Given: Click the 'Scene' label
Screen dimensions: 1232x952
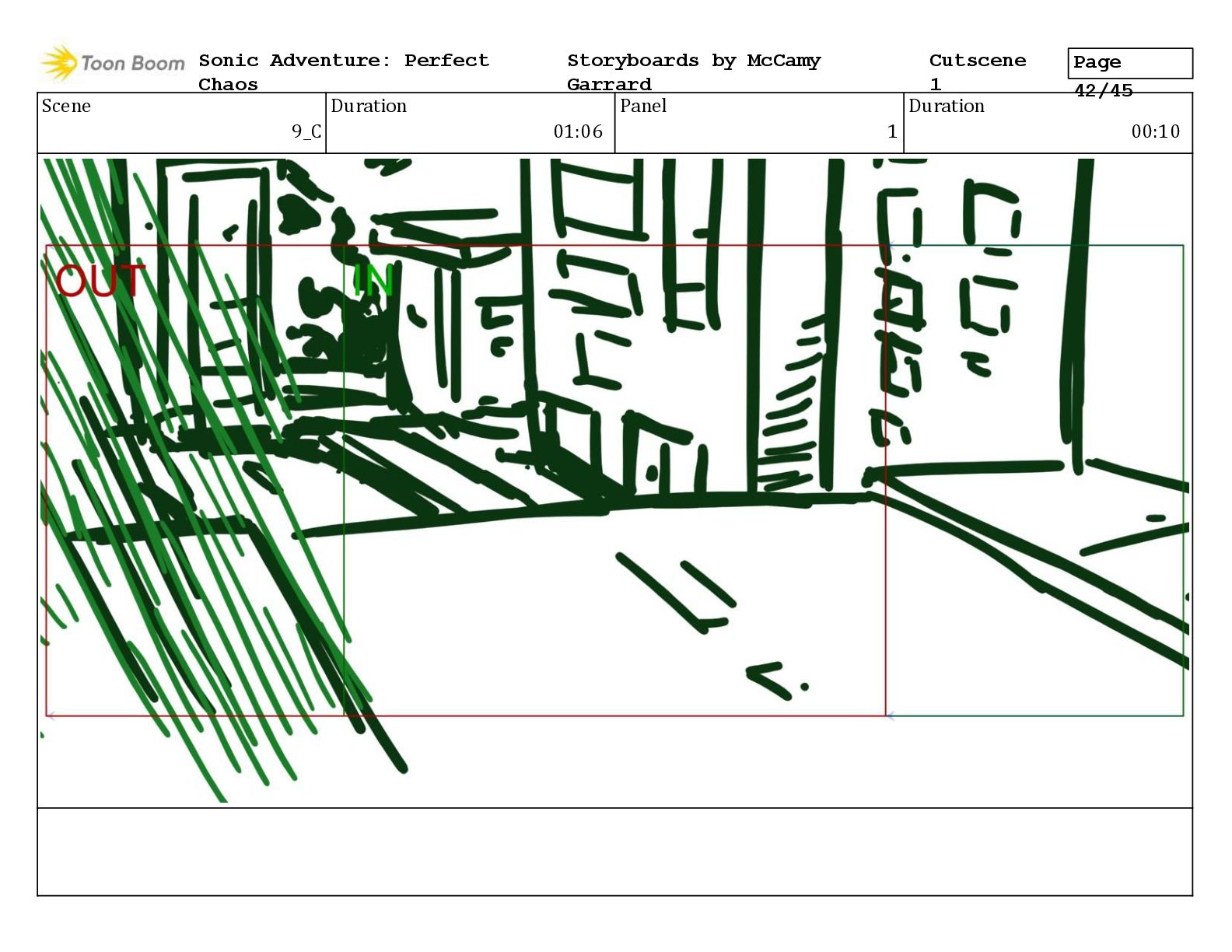Looking at the screenshot, I should (x=66, y=106).
